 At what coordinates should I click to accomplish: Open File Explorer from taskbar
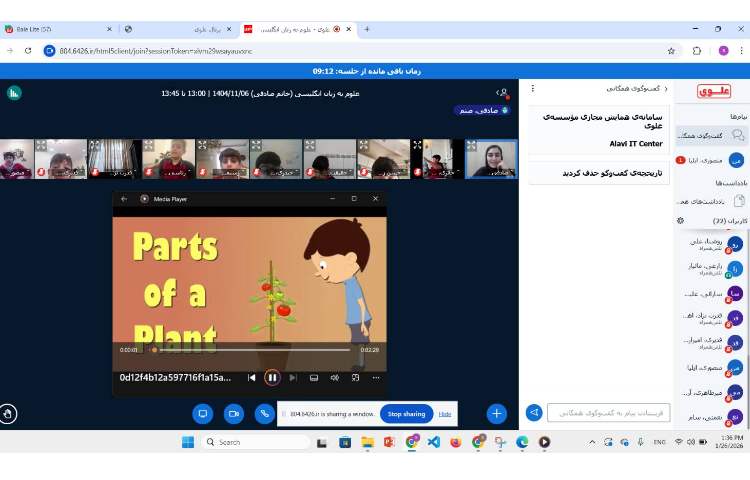(367, 442)
